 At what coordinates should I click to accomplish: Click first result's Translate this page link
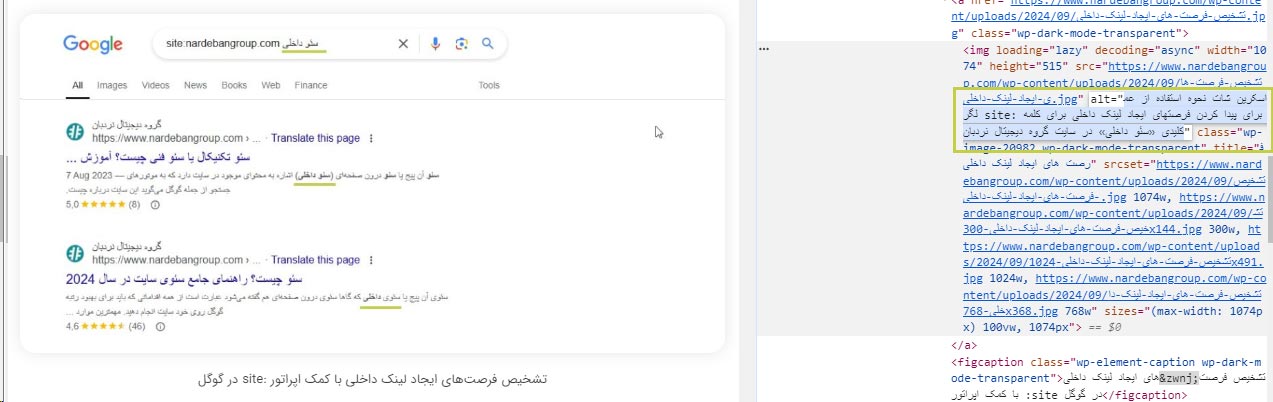click(315, 138)
